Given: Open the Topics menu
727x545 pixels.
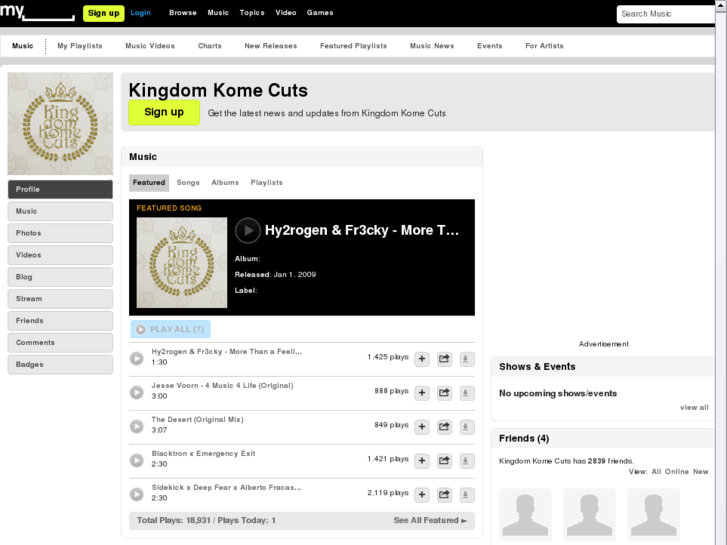Looking at the screenshot, I should coord(252,13).
